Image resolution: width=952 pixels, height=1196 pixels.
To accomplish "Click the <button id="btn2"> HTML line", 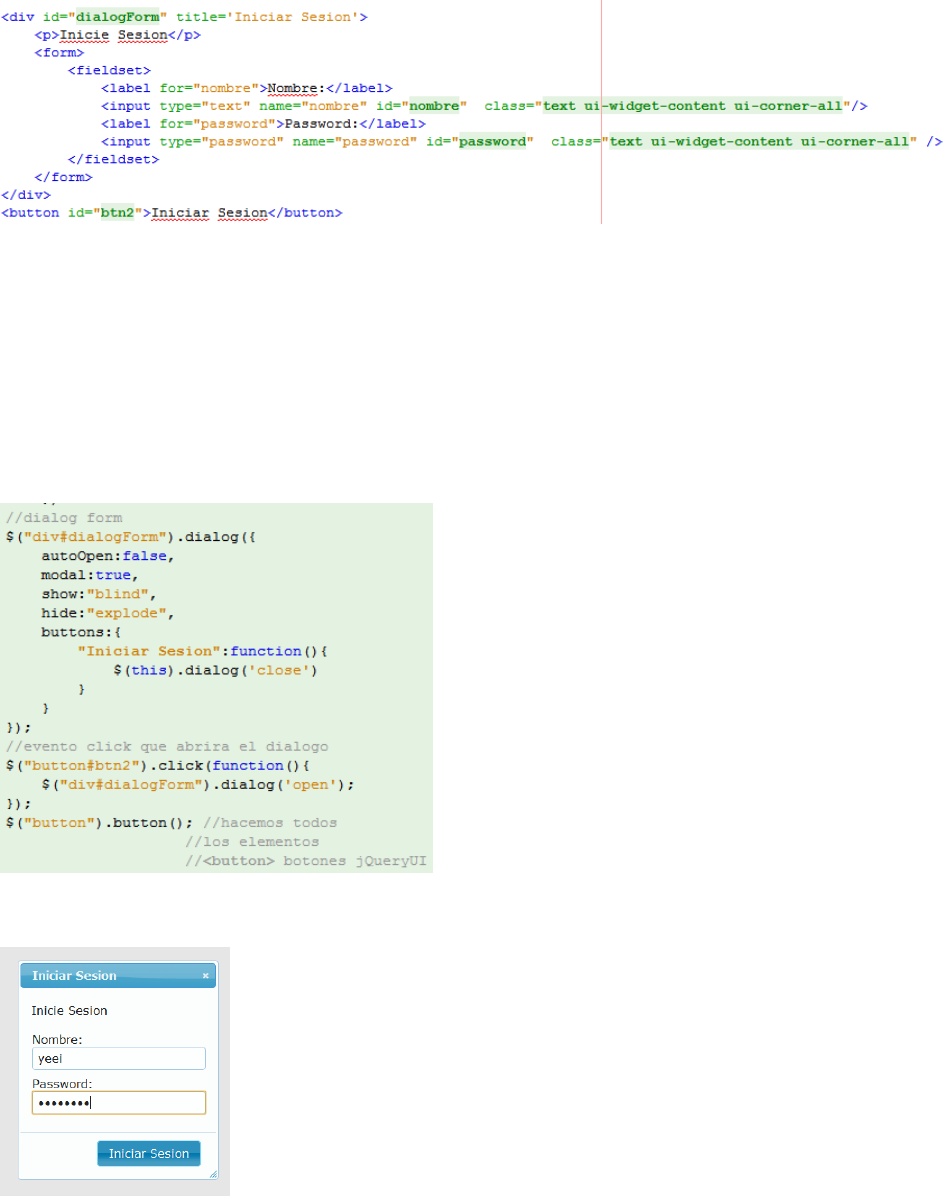I will coord(172,213).
